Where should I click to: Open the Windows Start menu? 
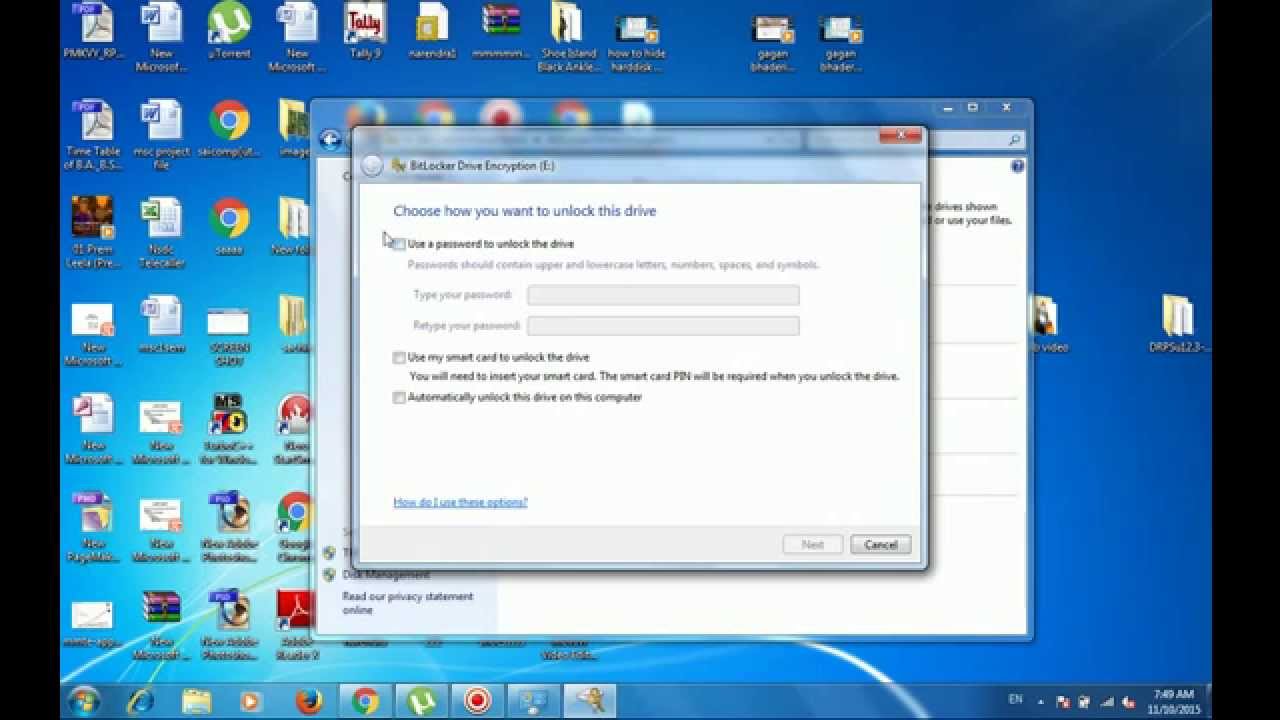coord(83,700)
